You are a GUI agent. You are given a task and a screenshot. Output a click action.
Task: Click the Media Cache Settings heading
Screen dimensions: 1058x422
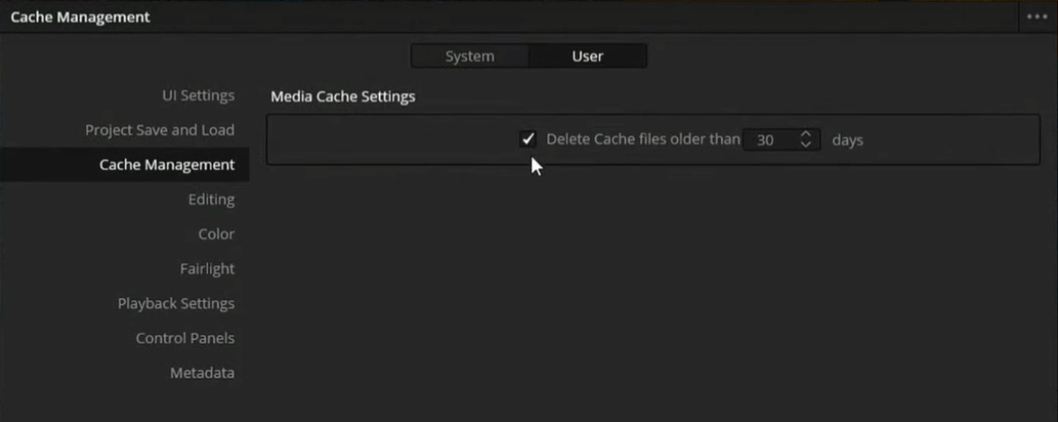point(343,97)
